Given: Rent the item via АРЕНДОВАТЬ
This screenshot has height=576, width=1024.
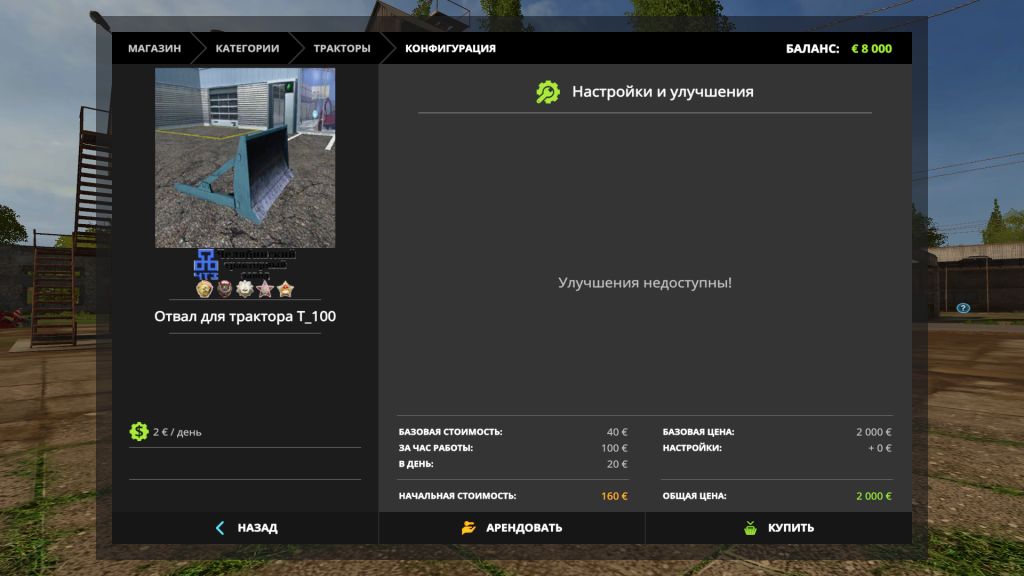Looking at the screenshot, I should coord(512,528).
